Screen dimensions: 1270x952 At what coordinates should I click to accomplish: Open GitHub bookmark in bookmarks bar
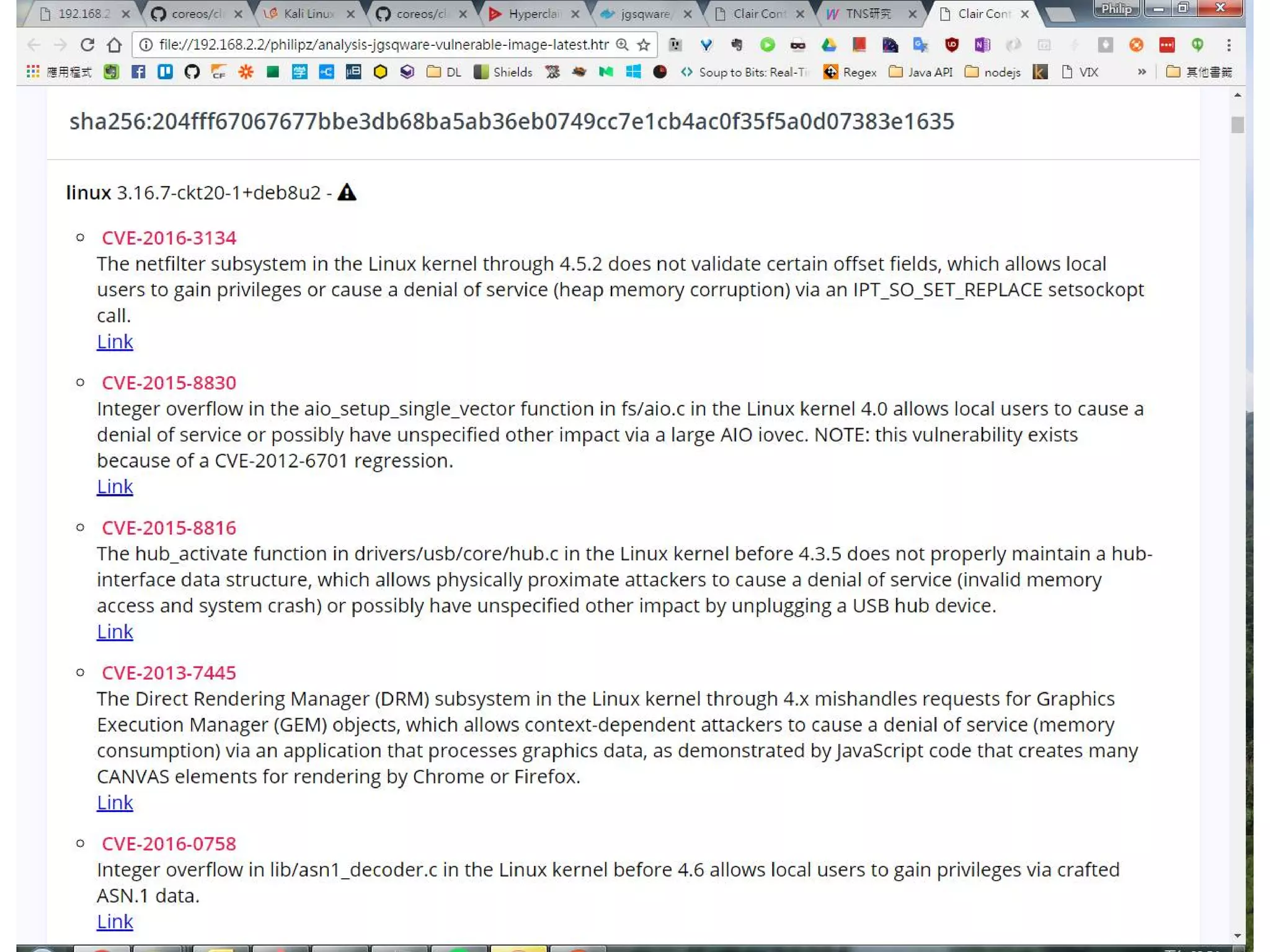tap(192, 72)
